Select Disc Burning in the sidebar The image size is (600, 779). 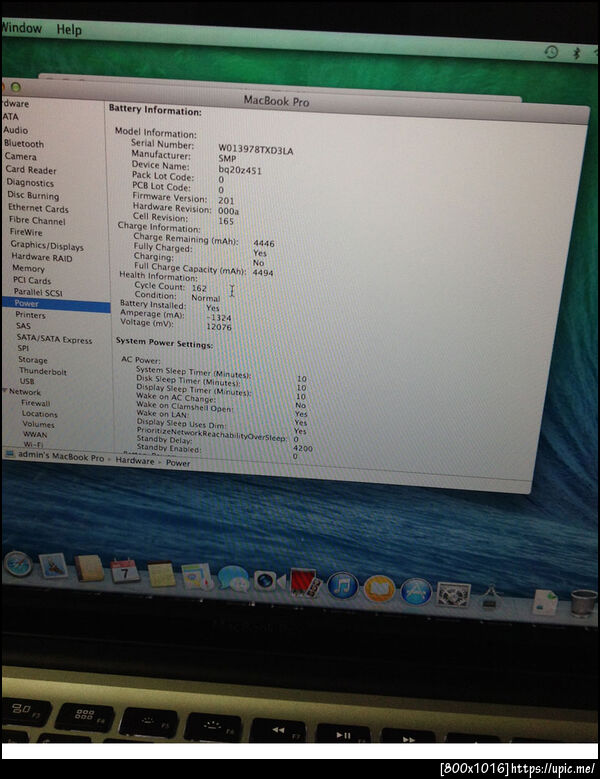tap(33, 195)
